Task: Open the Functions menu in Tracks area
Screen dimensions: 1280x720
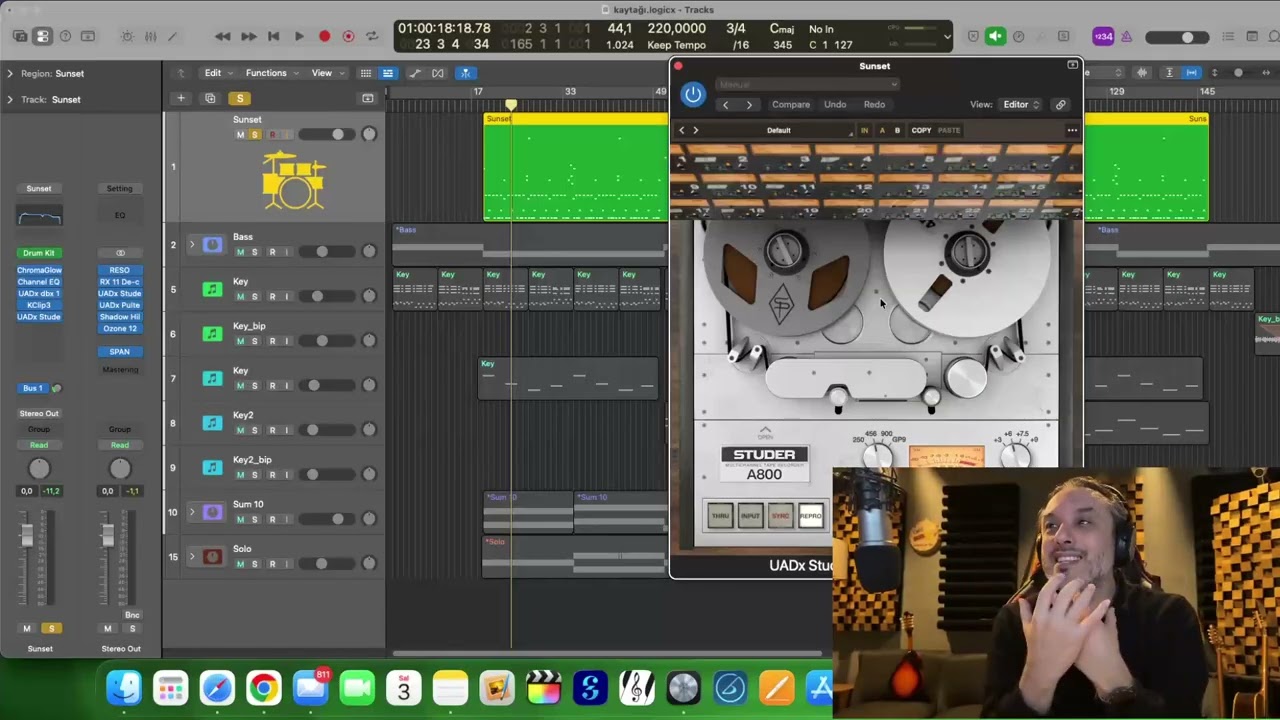Action: point(271,73)
